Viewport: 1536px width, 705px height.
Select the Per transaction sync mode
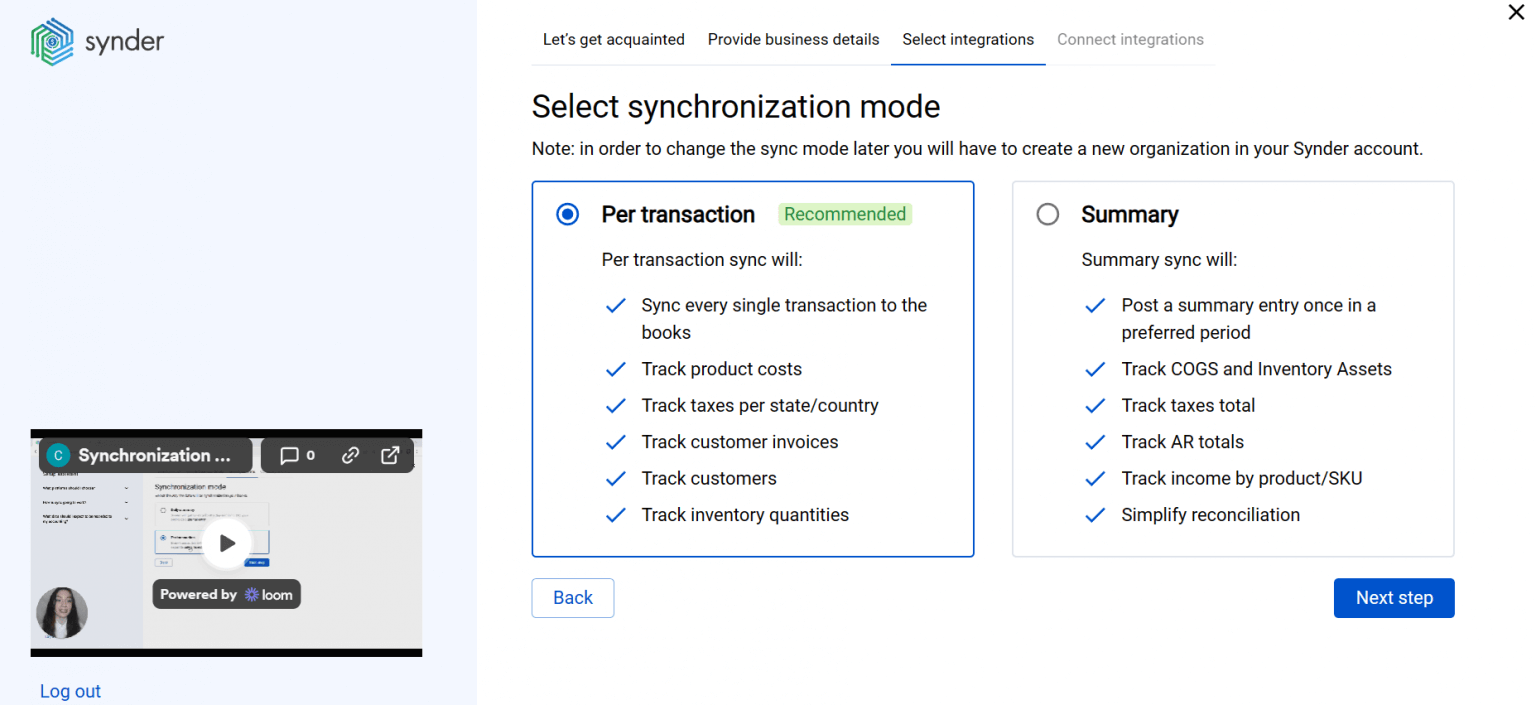[x=567, y=213]
